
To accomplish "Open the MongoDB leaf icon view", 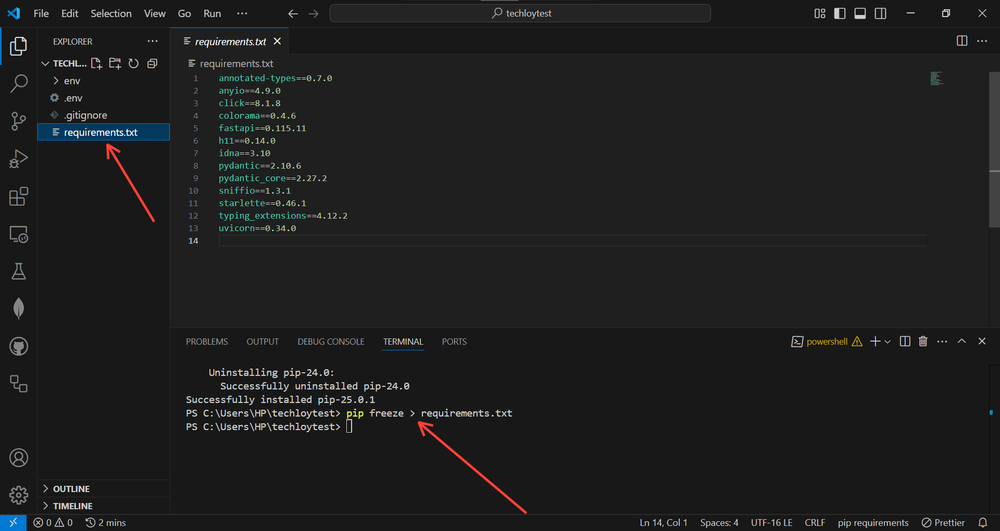I will click(x=18, y=308).
